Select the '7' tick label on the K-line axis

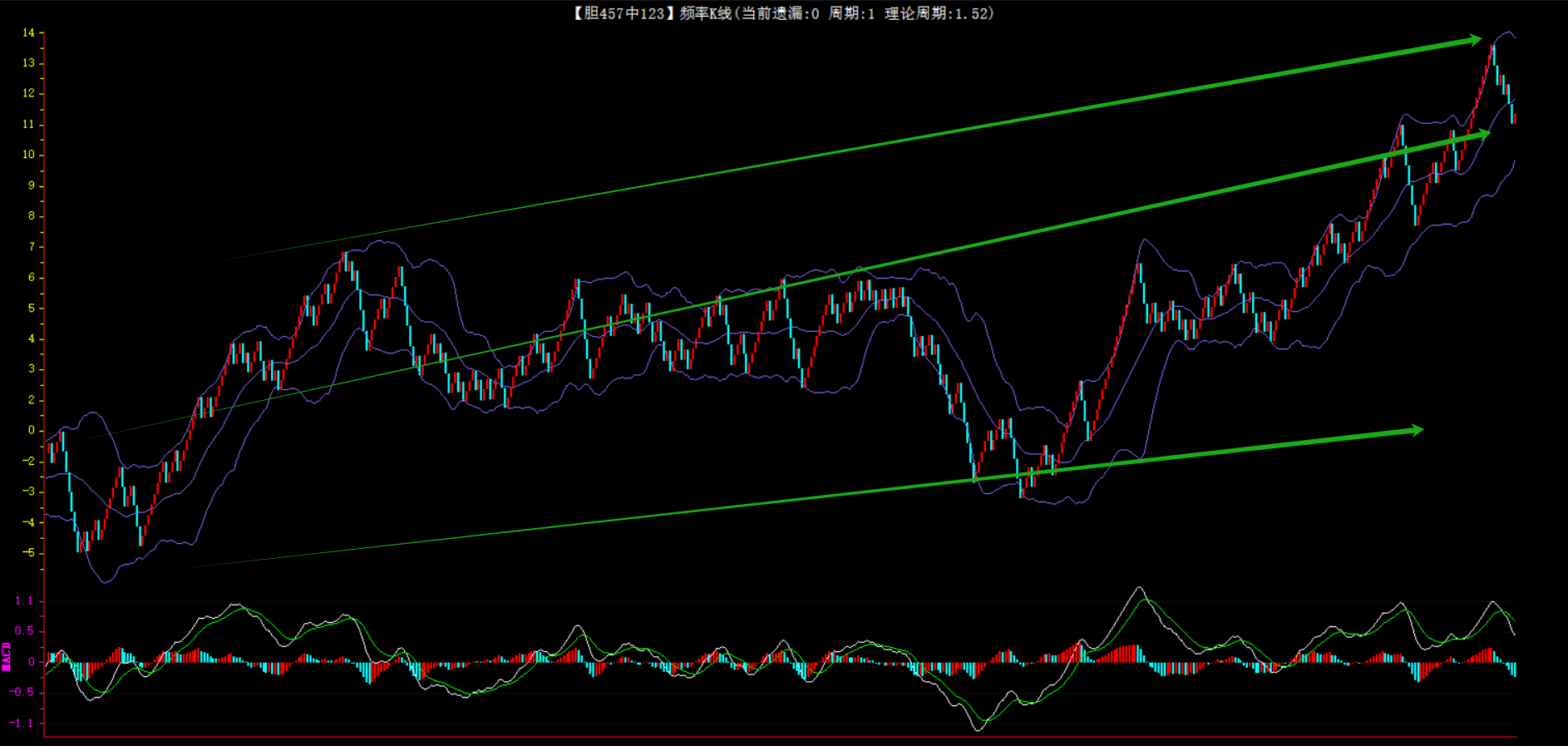(32, 247)
